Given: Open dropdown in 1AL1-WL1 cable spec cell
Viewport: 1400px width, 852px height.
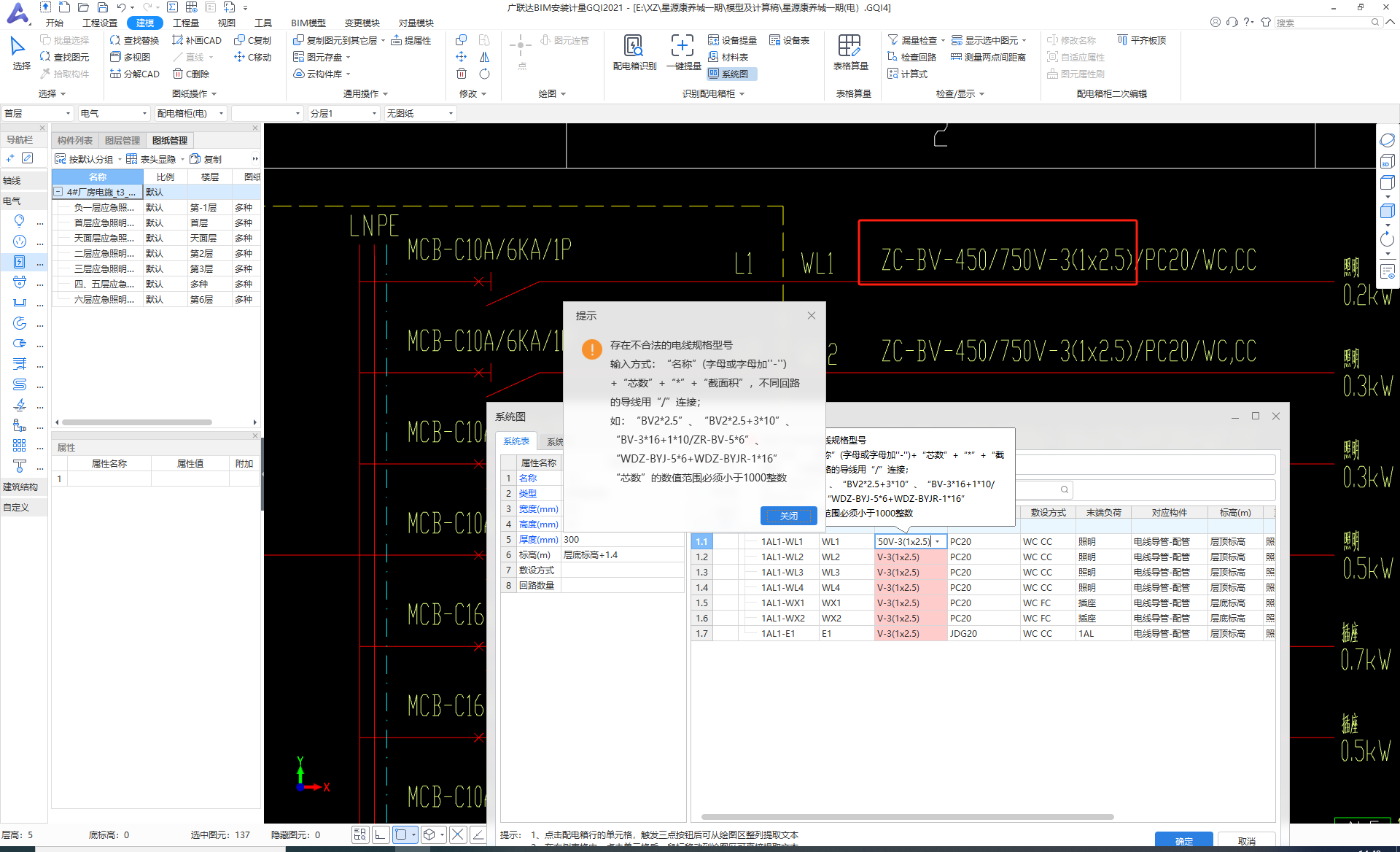Looking at the screenshot, I should coord(938,541).
